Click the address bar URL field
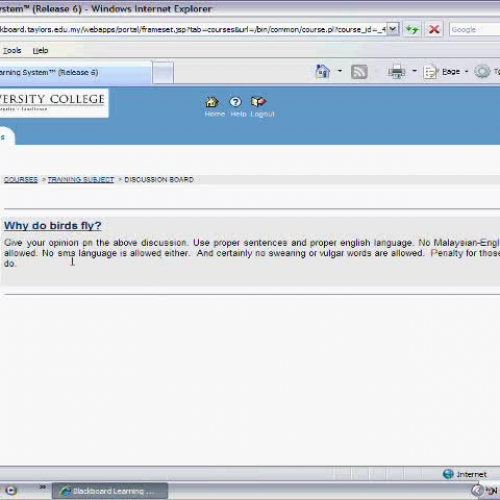 click(193, 30)
